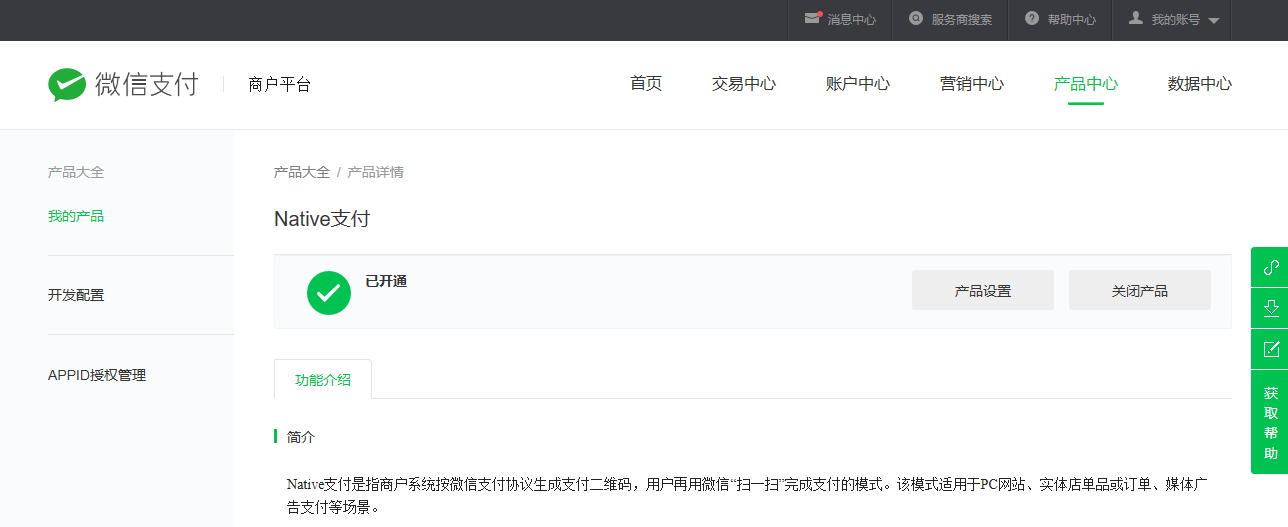Screen dimensions: 1288x527
Task: Open APPID授权管理 in the left sidebar
Action: [x=97, y=375]
